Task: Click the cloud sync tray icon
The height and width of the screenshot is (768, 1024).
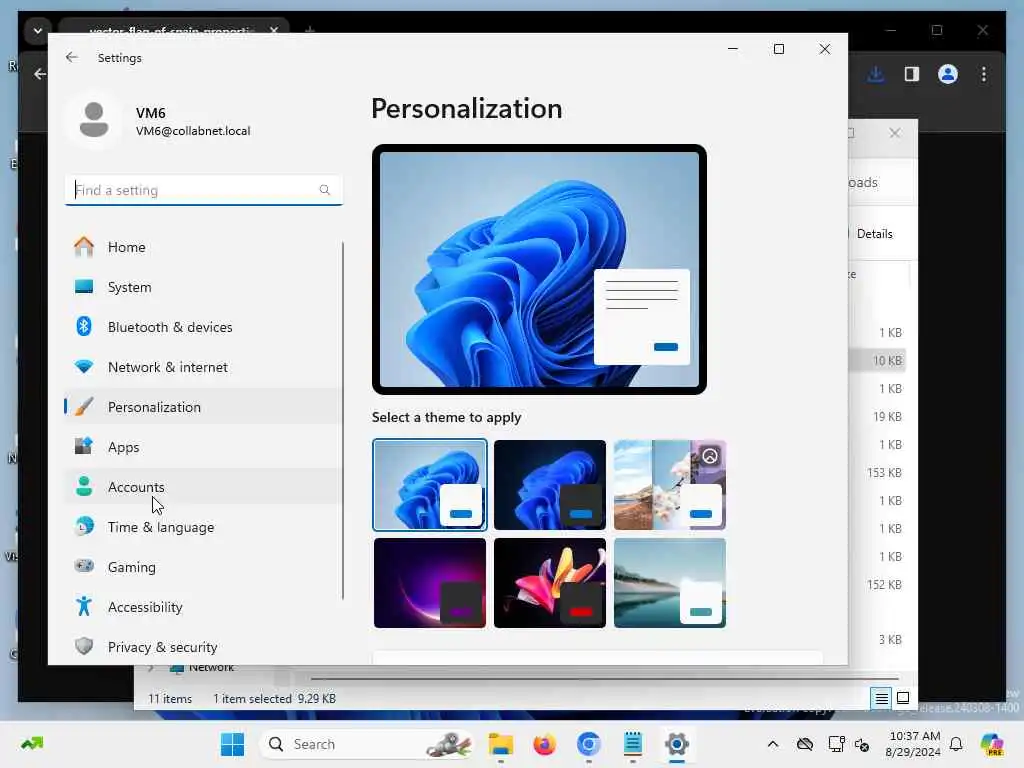Action: pos(805,744)
